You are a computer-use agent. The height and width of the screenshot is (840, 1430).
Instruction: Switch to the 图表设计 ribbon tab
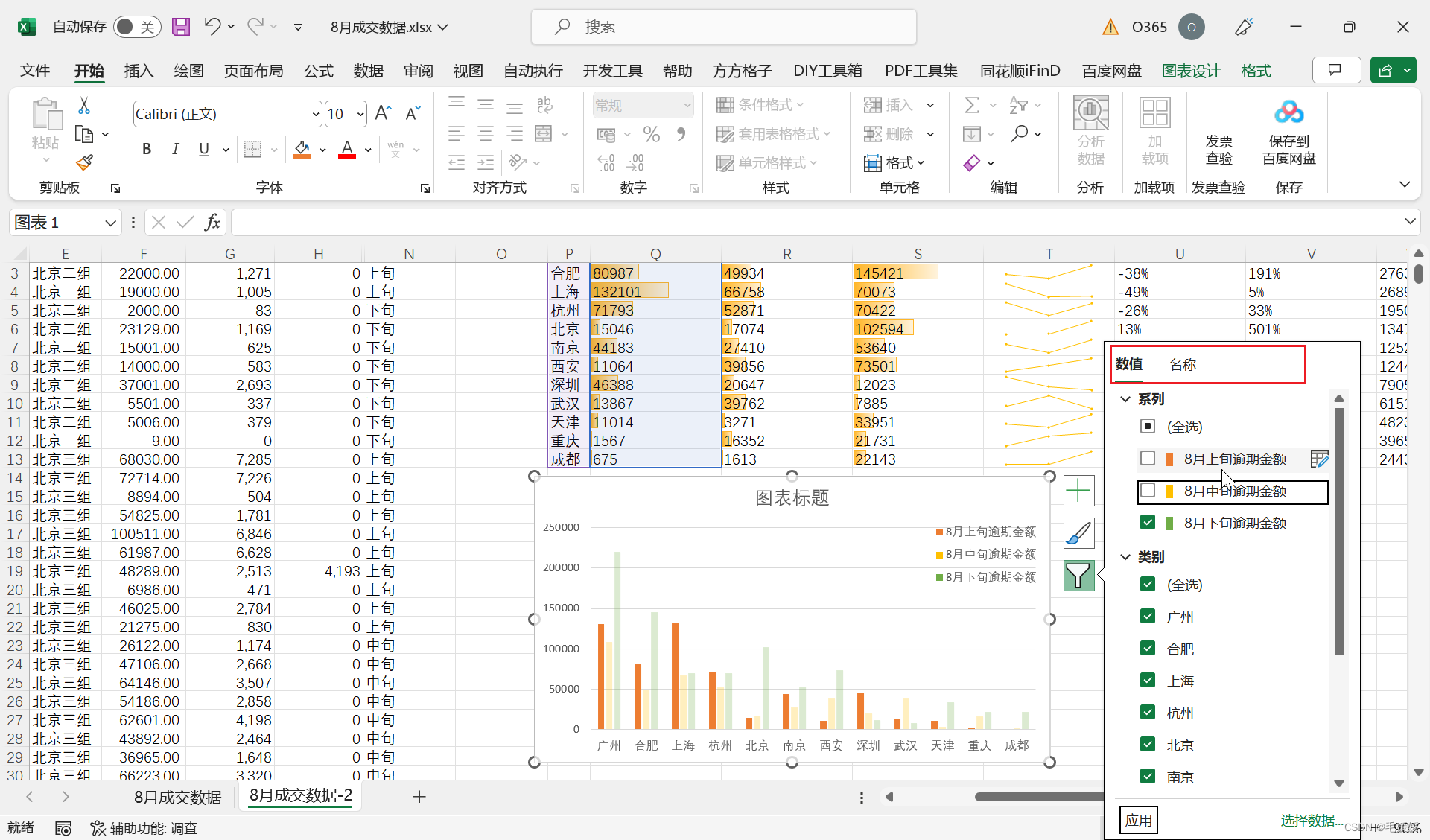pyautogui.click(x=1191, y=71)
